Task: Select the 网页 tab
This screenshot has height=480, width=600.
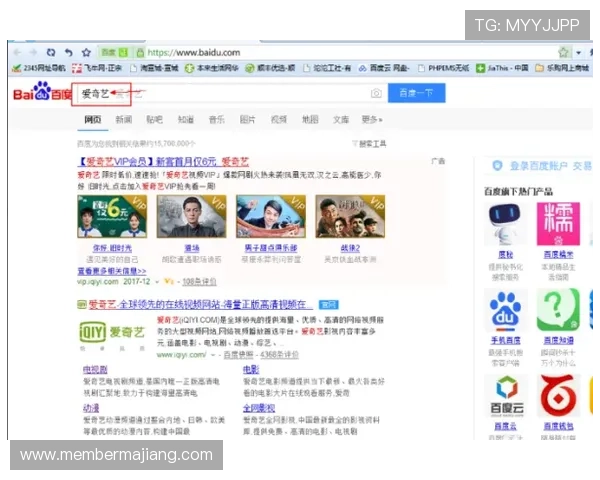Action: (x=93, y=120)
